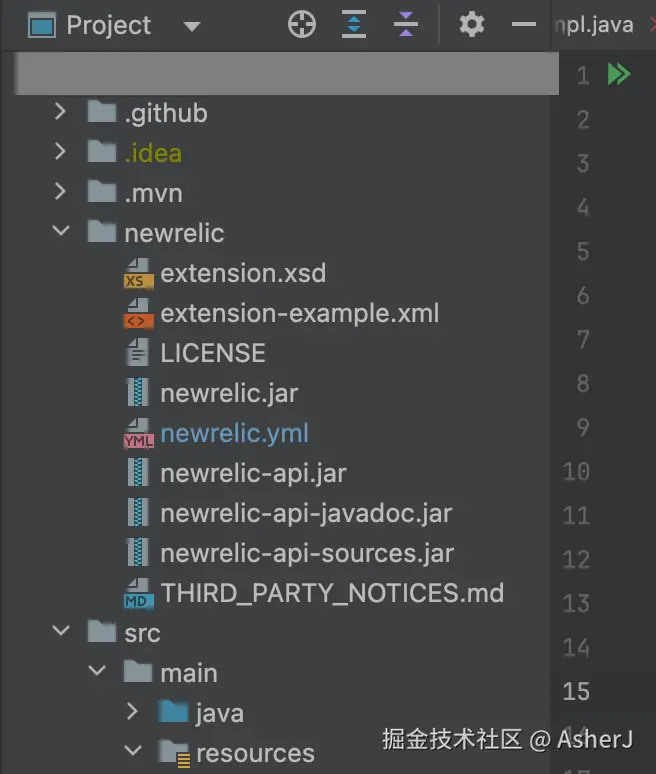Select the newrelic.jar file
Viewport: 656px width, 774px height.
click(229, 394)
